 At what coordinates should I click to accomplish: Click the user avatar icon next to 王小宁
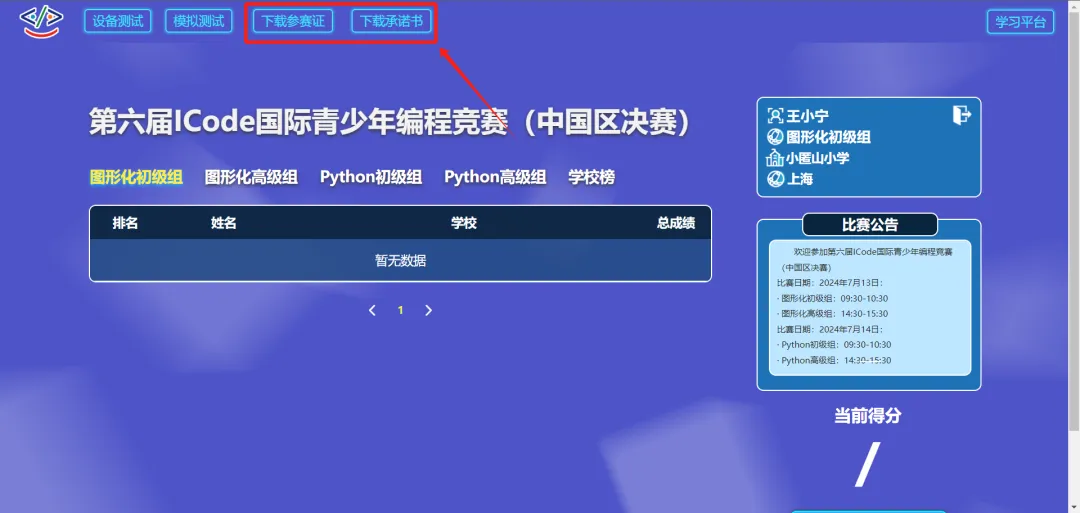click(x=776, y=116)
